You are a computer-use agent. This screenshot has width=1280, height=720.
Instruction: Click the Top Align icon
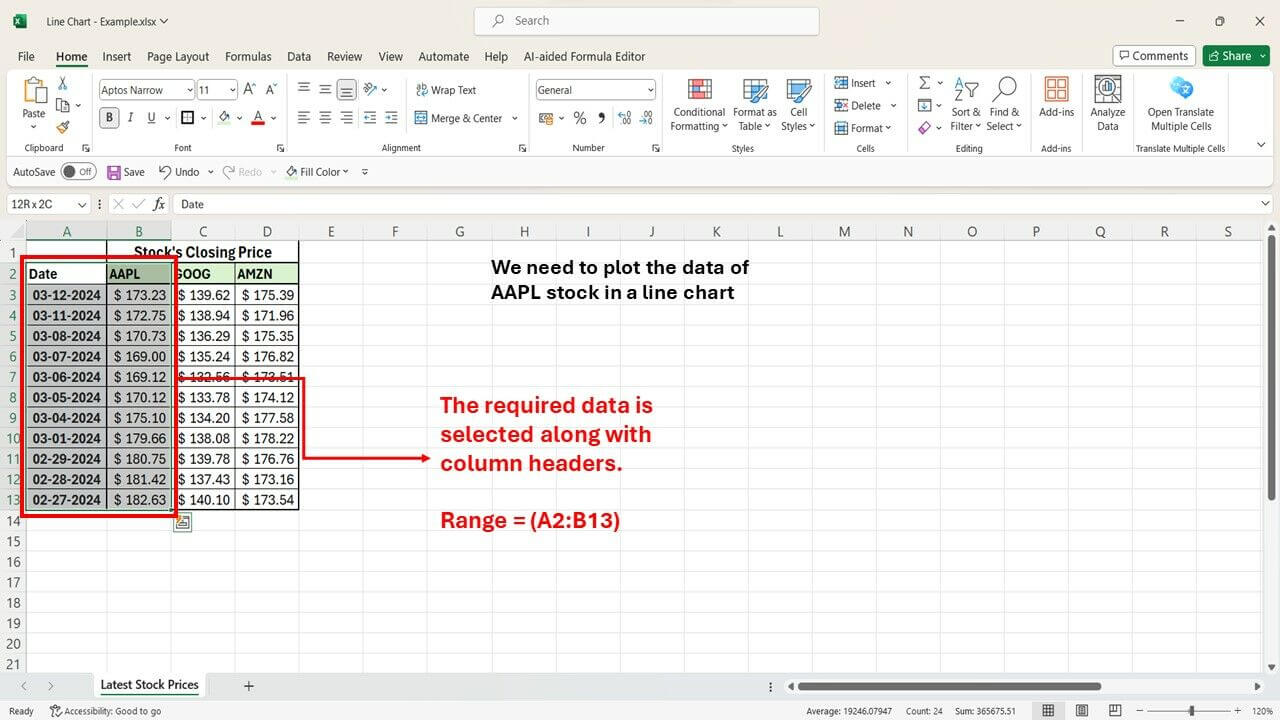tap(304, 89)
